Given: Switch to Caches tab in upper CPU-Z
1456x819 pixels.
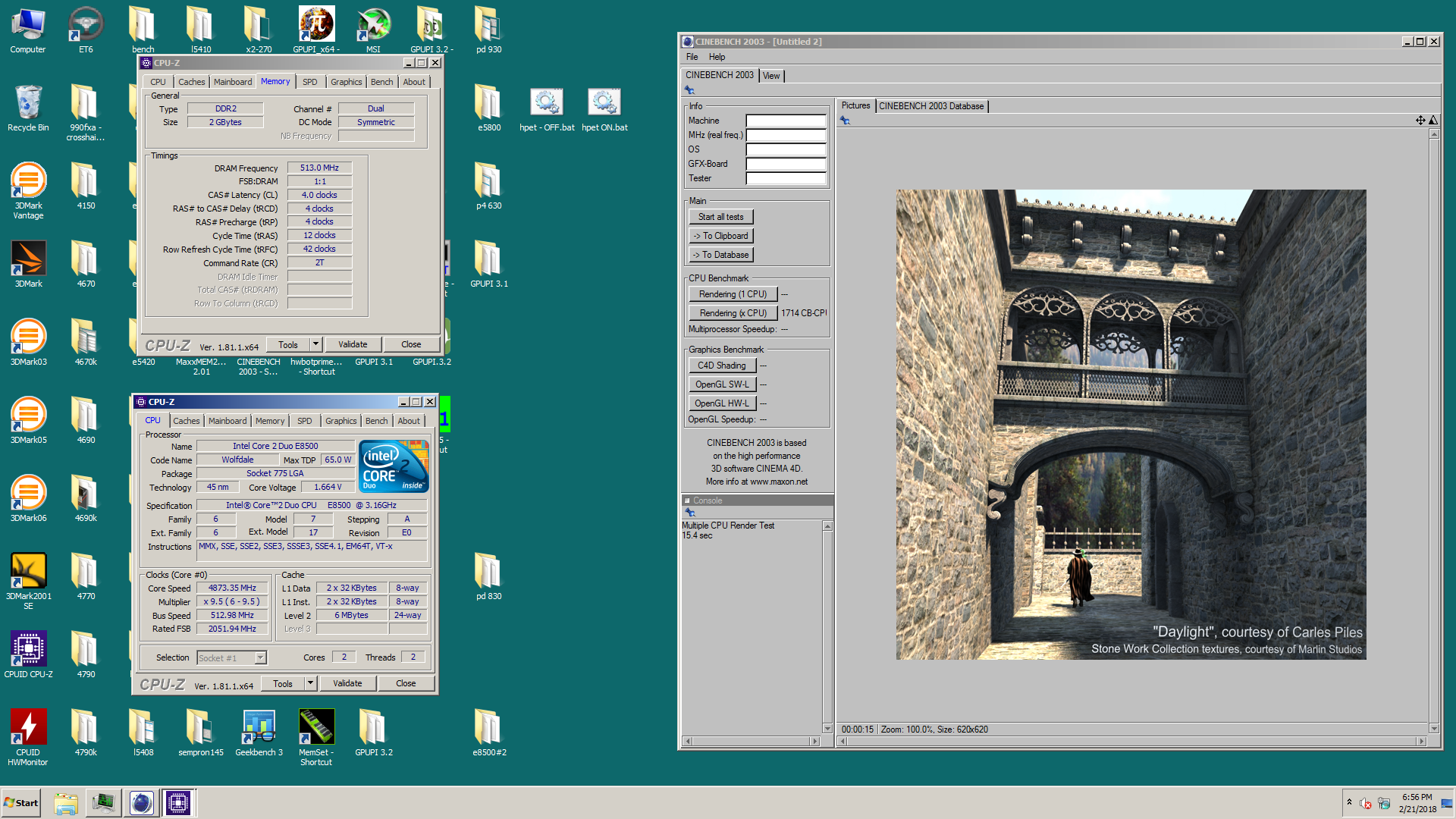Looking at the screenshot, I should pyautogui.click(x=191, y=82).
